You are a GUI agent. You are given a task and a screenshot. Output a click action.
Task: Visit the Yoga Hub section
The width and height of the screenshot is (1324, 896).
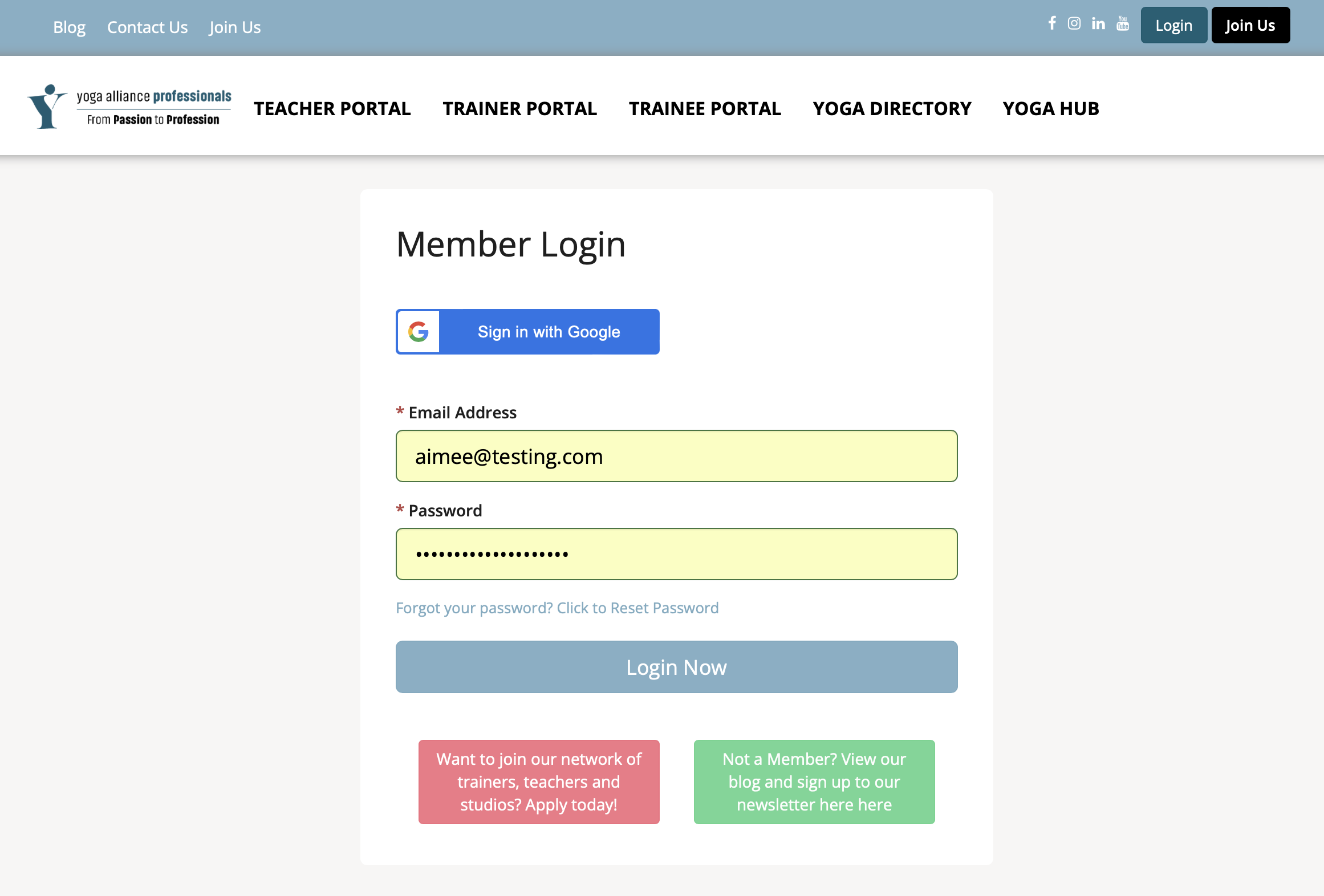pos(1051,108)
